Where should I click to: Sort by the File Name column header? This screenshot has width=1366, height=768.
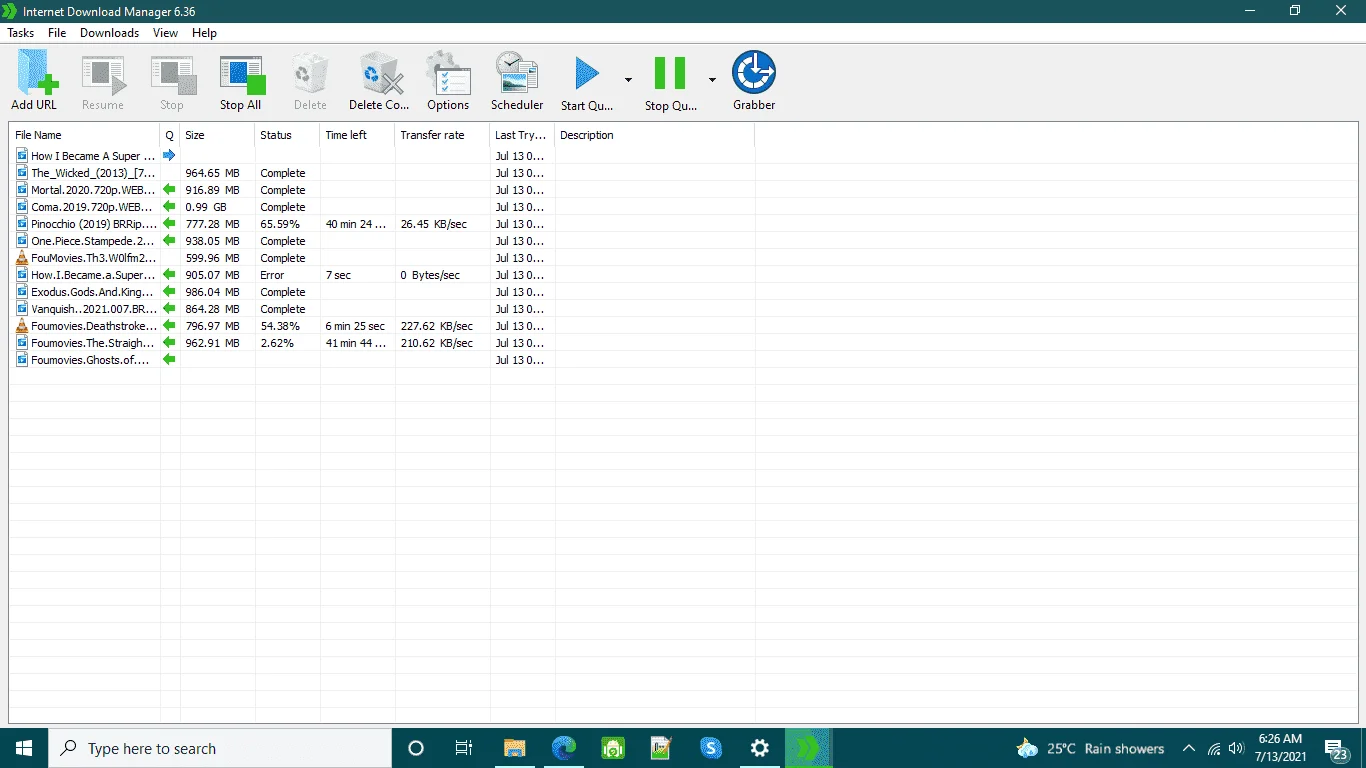click(x=85, y=135)
